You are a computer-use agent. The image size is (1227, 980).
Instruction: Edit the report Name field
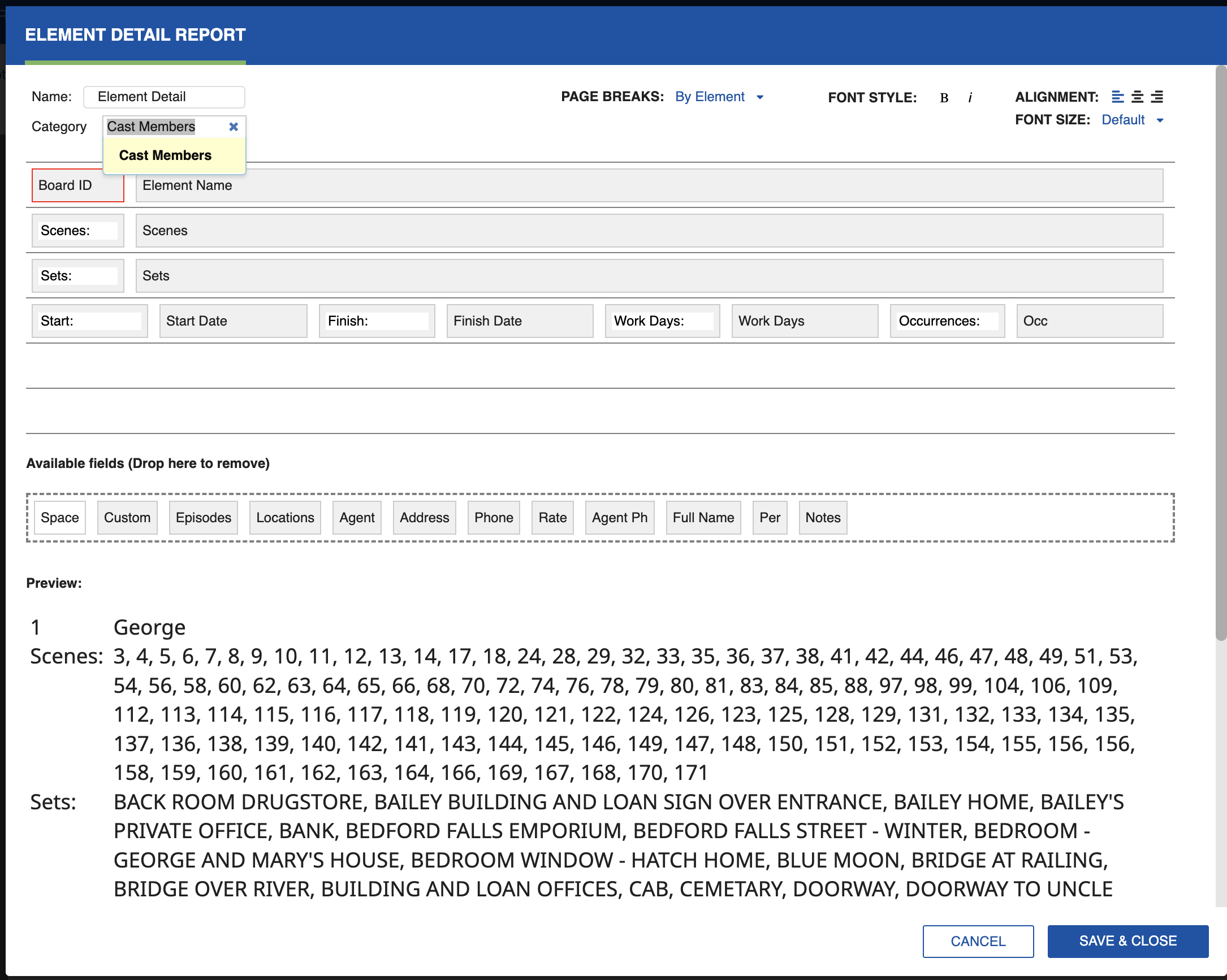point(164,97)
